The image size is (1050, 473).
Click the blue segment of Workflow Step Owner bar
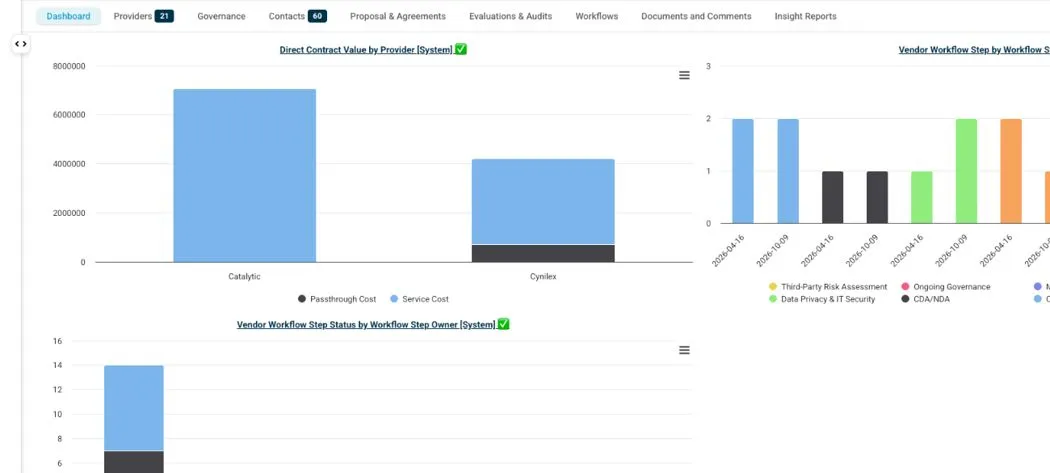(x=134, y=408)
